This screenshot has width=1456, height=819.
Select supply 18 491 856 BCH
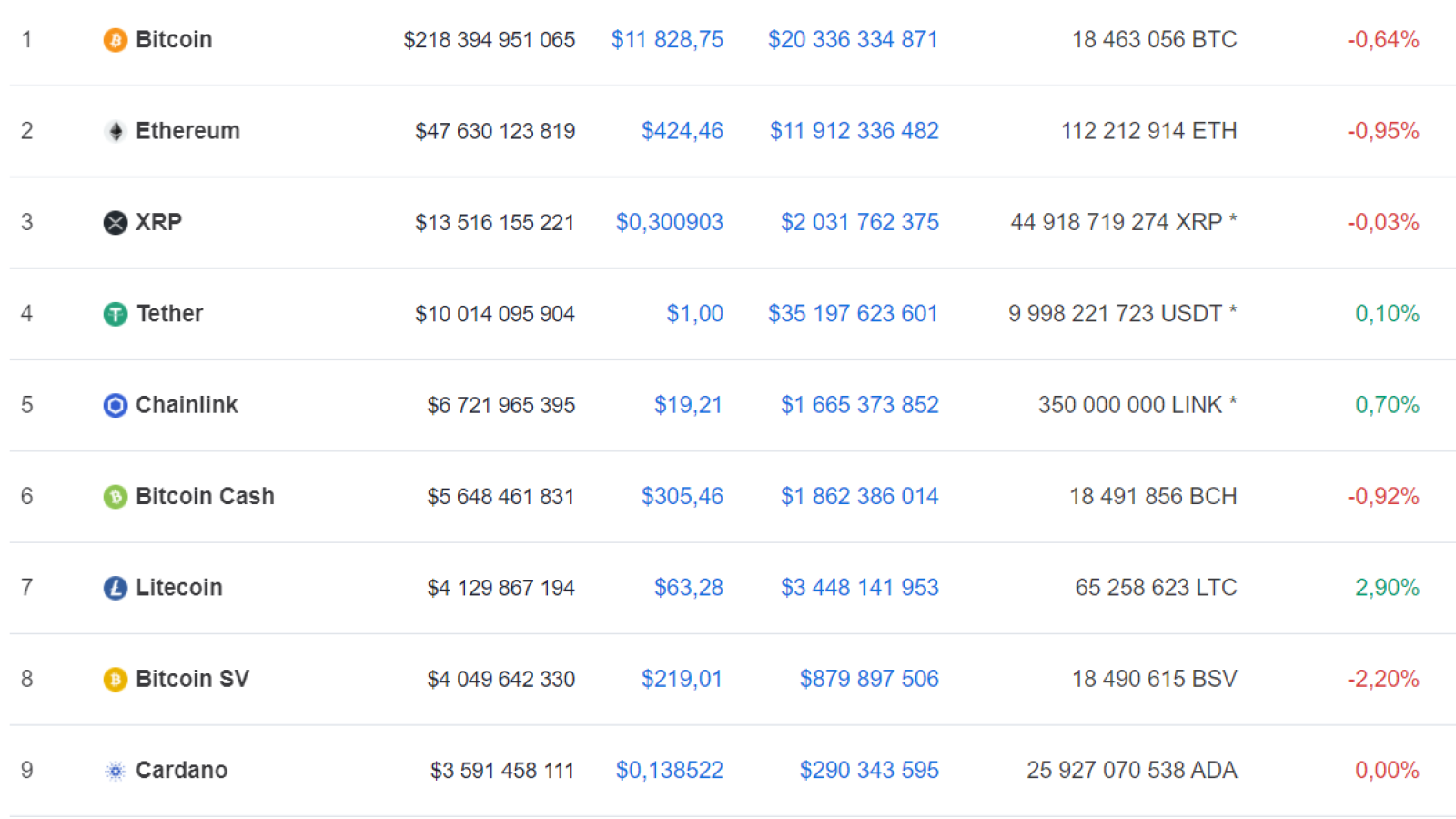(x=1153, y=496)
